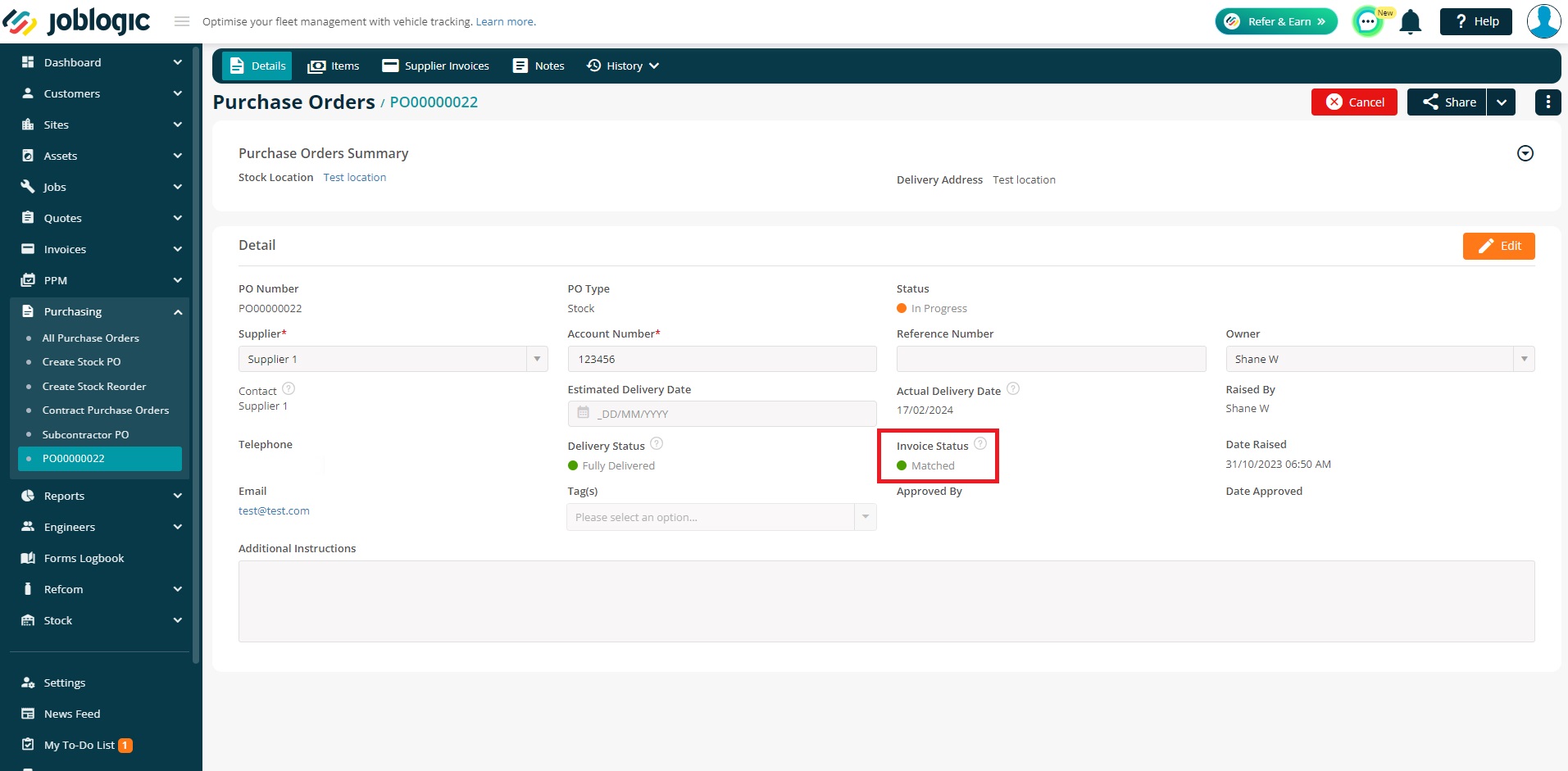Screen dimensions: 1568x771
Task: Click the Delivery Status help icon
Action: [x=657, y=443]
